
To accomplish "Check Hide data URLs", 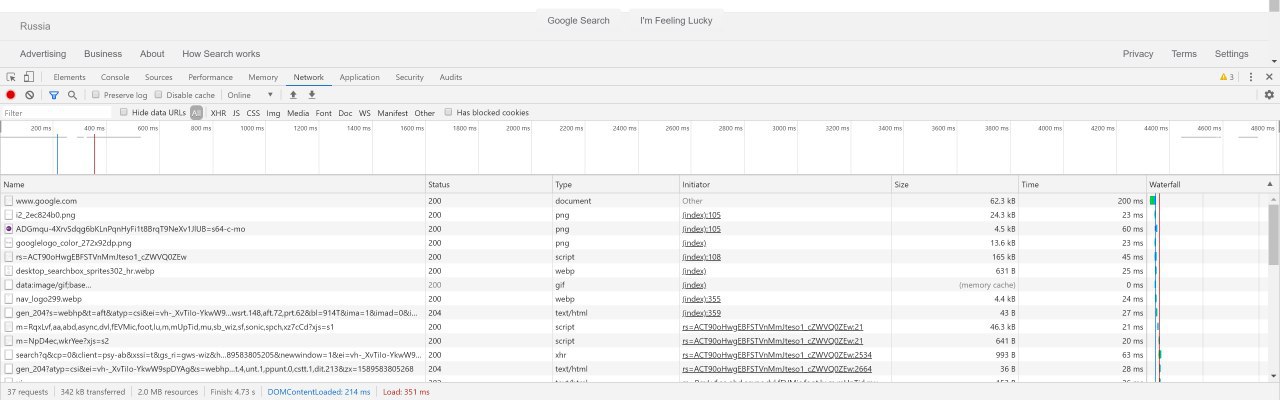I will (x=124, y=112).
